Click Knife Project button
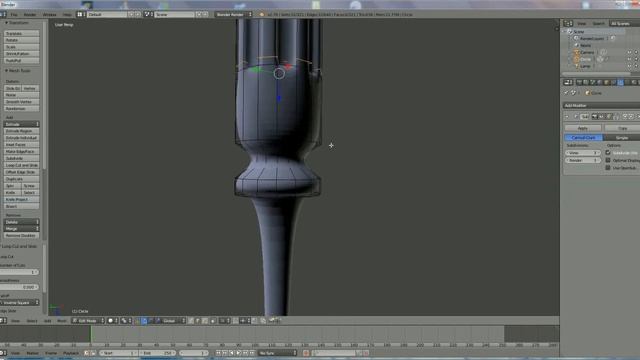Viewport: 640px width, 360px height. 21,200
